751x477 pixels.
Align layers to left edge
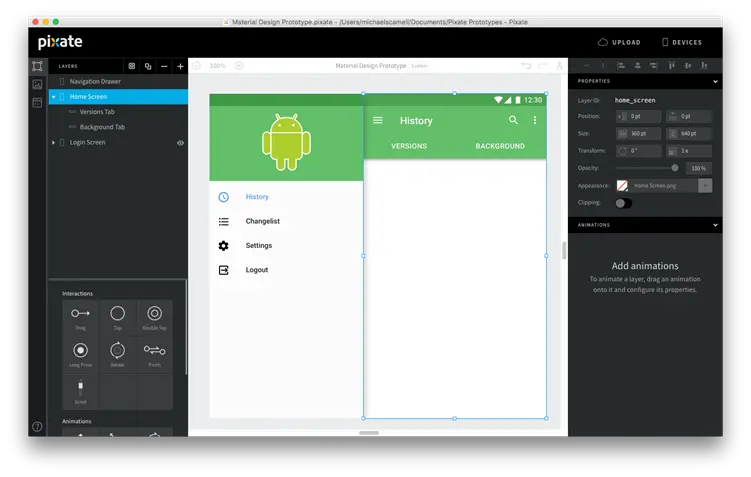[621, 66]
